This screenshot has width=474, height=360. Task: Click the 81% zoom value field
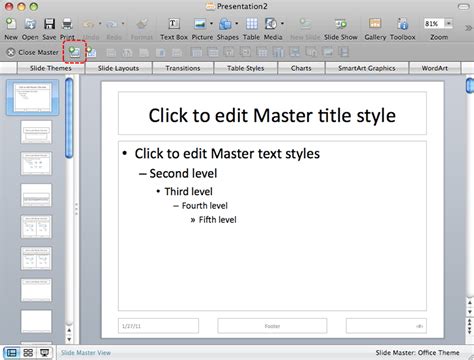[x=433, y=23]
